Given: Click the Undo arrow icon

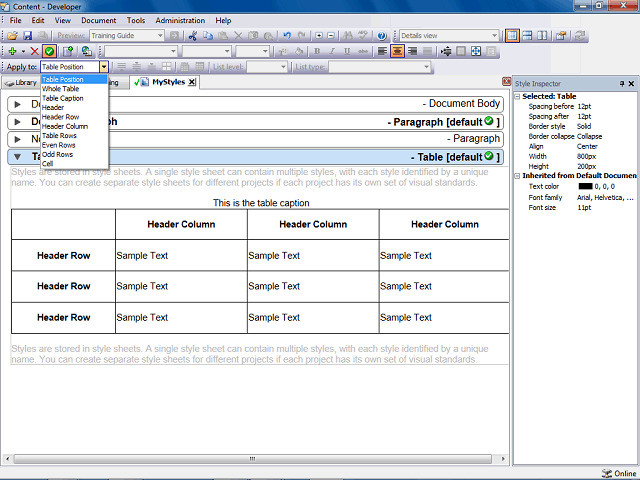Looking at the screenshot, I should click(287, 36).
